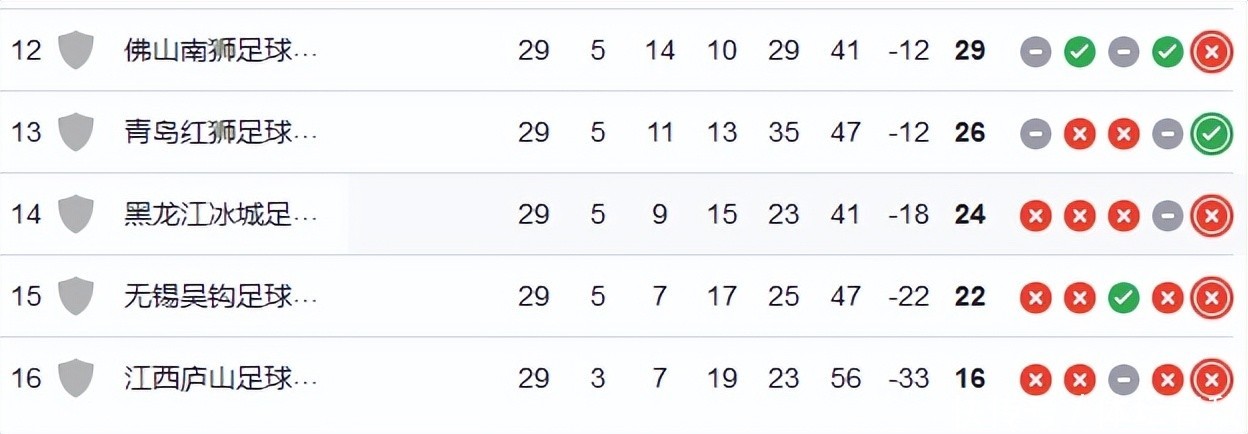Screen dimensions: 1248x434
Task: Click the shield crest beside 青岛红狮足球
Action: click(76, 132)
